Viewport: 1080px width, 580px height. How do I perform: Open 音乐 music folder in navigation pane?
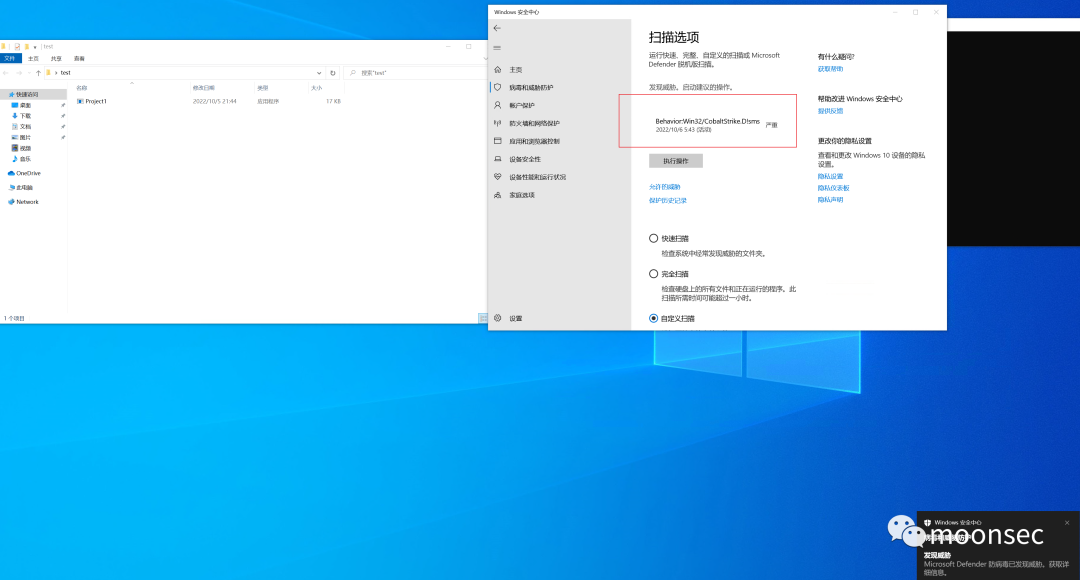point(25,159)
